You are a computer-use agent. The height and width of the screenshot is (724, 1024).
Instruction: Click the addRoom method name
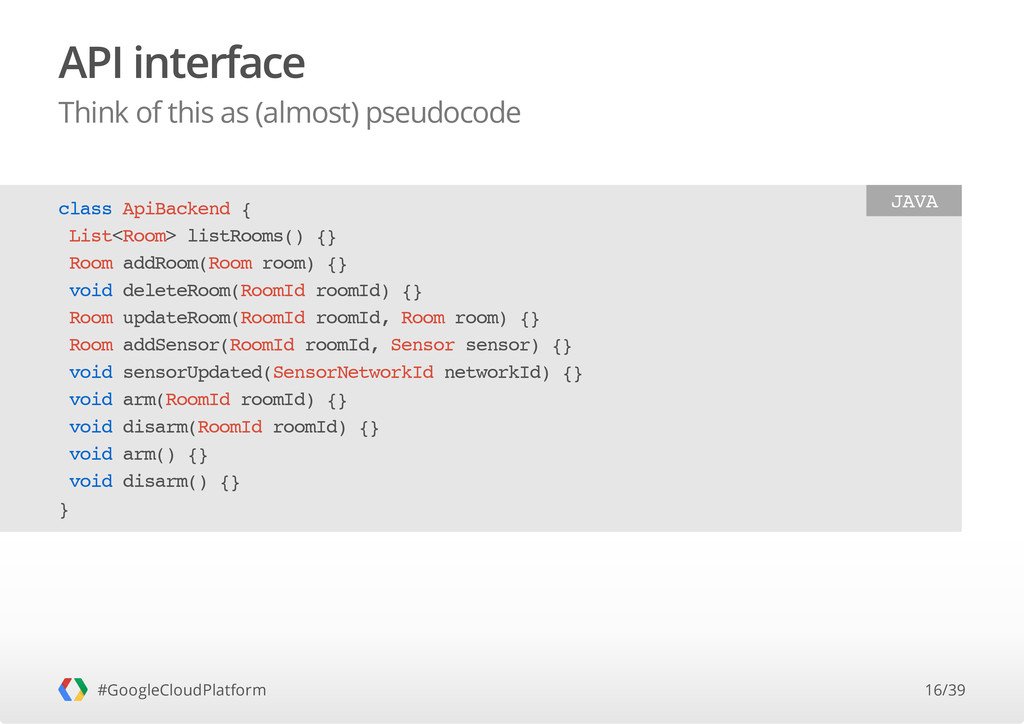[160, 264]
